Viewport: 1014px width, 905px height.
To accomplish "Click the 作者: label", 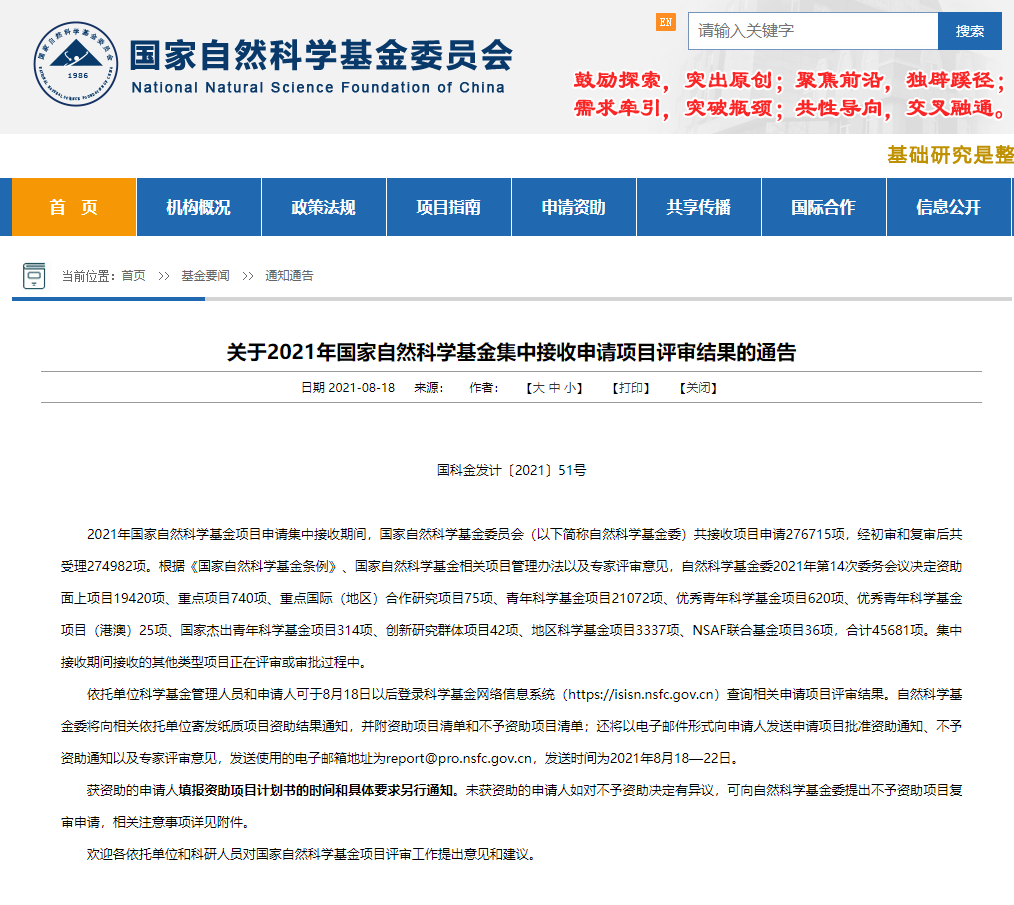I will click(483, 388).
